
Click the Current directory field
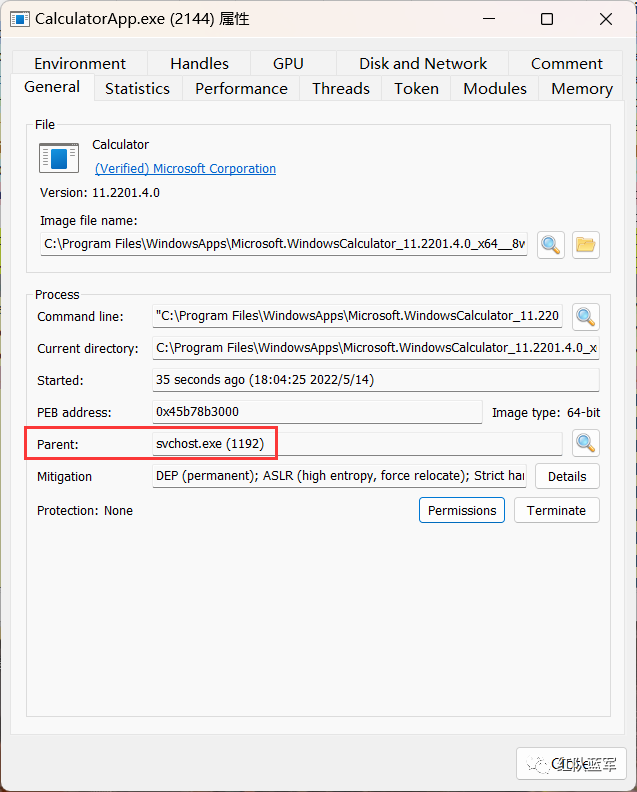[376, 348]
